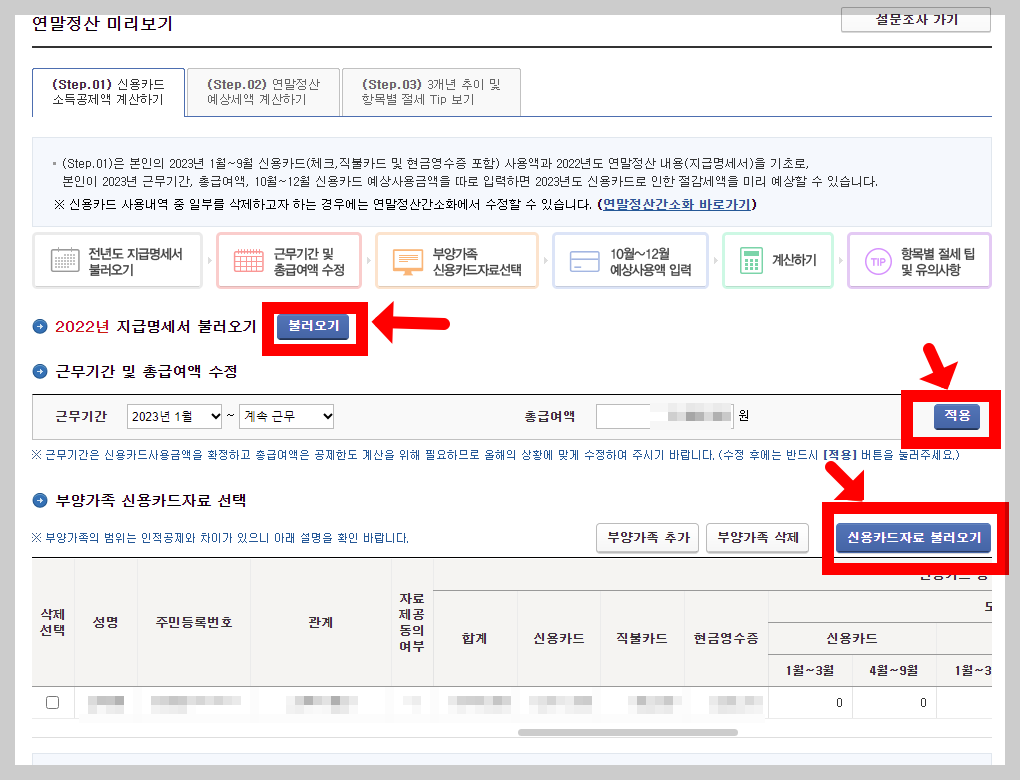
Task: Click the 총급여액 input field
Action: pos(664,416)
